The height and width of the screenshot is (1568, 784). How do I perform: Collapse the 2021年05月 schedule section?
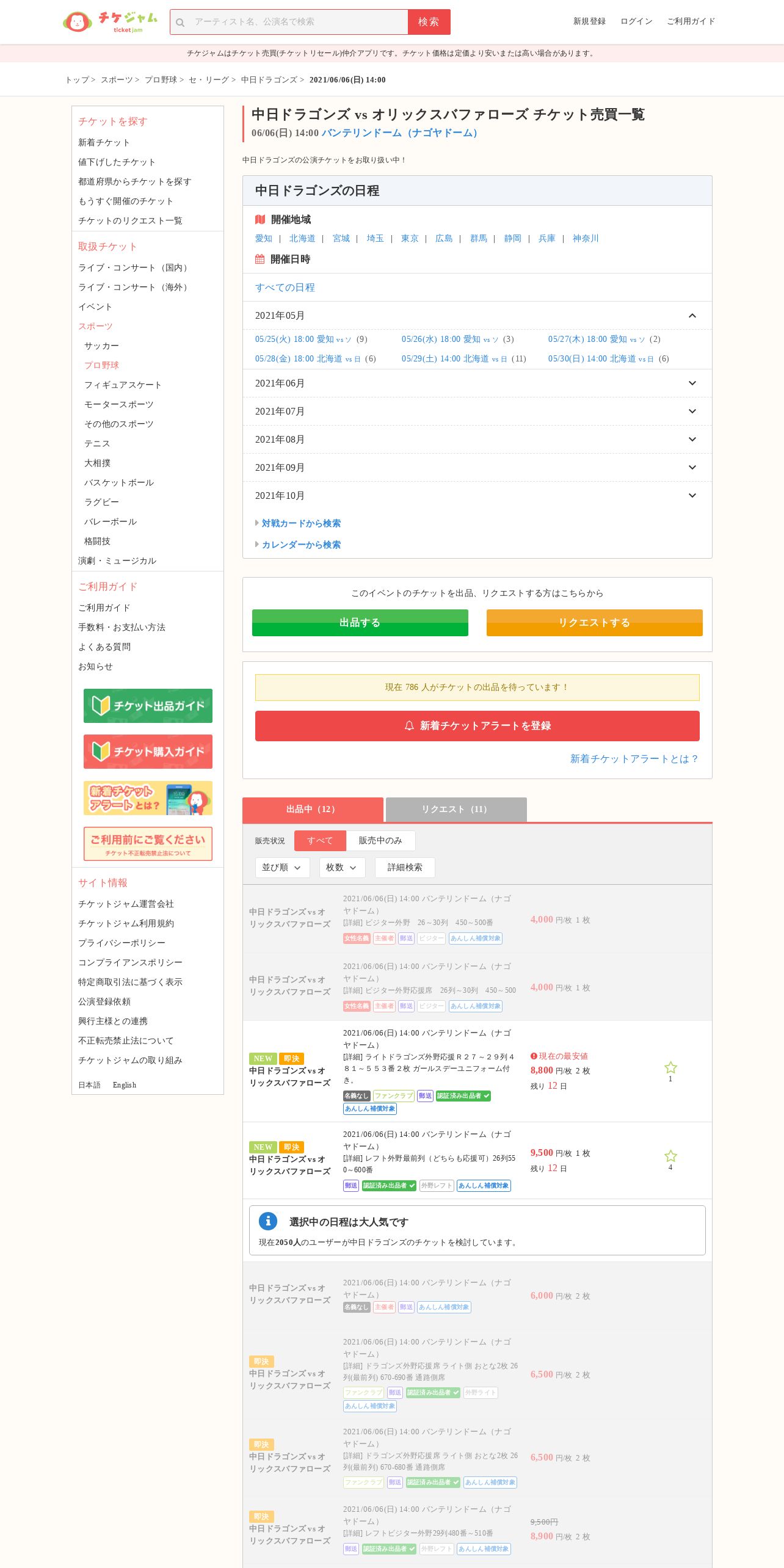(x=477, y=316)
